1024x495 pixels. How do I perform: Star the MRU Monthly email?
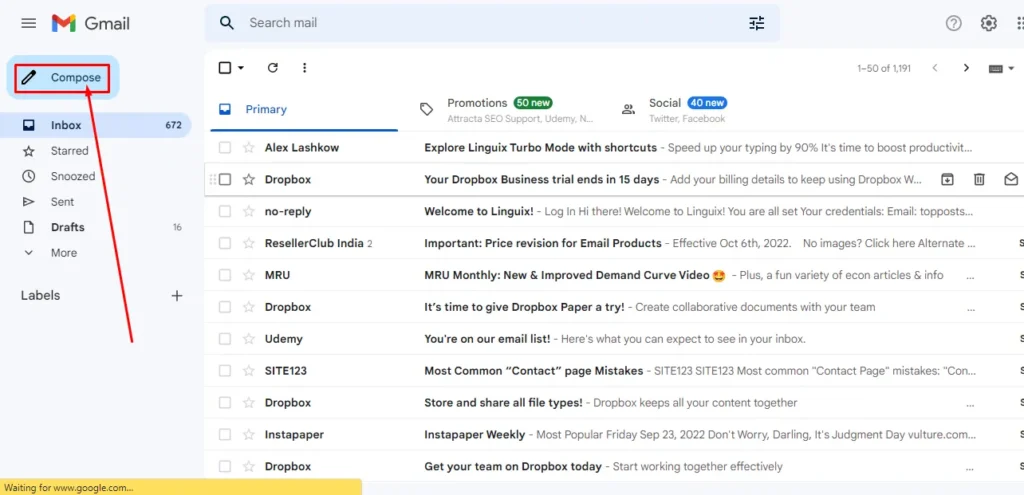[x=248, y=275]
